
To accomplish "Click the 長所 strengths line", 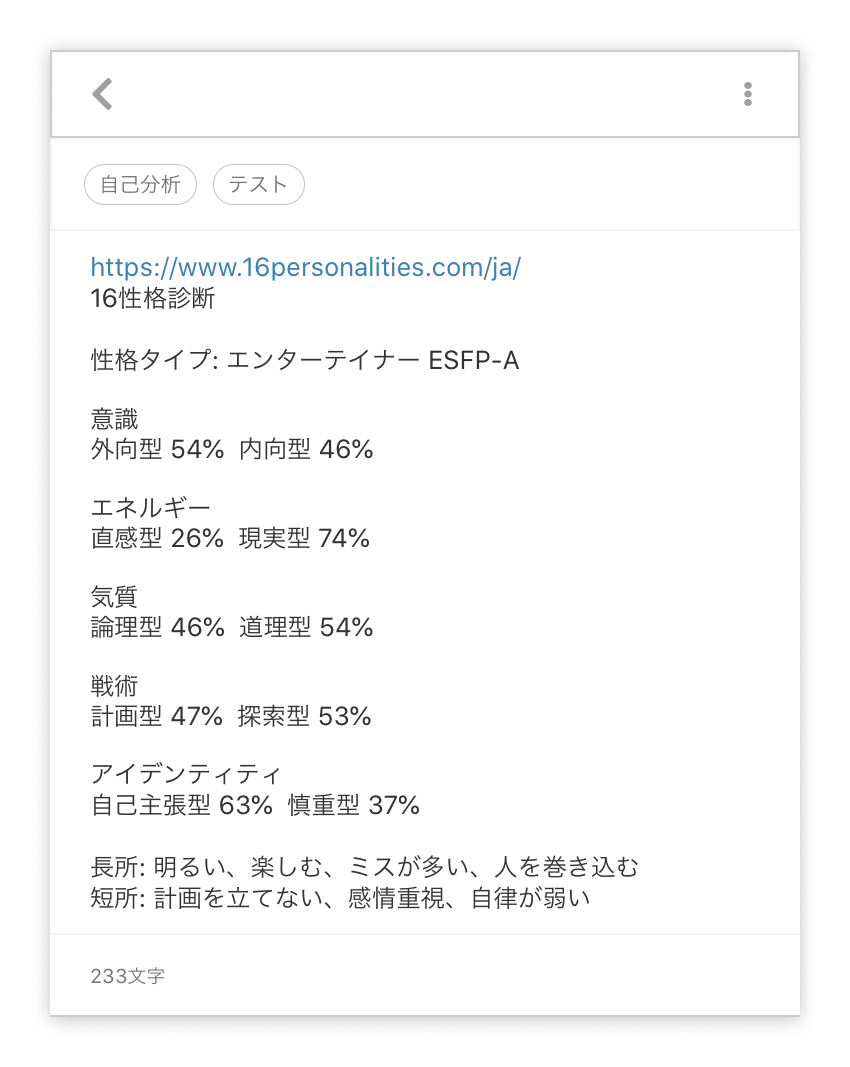I will click(365, 867).
